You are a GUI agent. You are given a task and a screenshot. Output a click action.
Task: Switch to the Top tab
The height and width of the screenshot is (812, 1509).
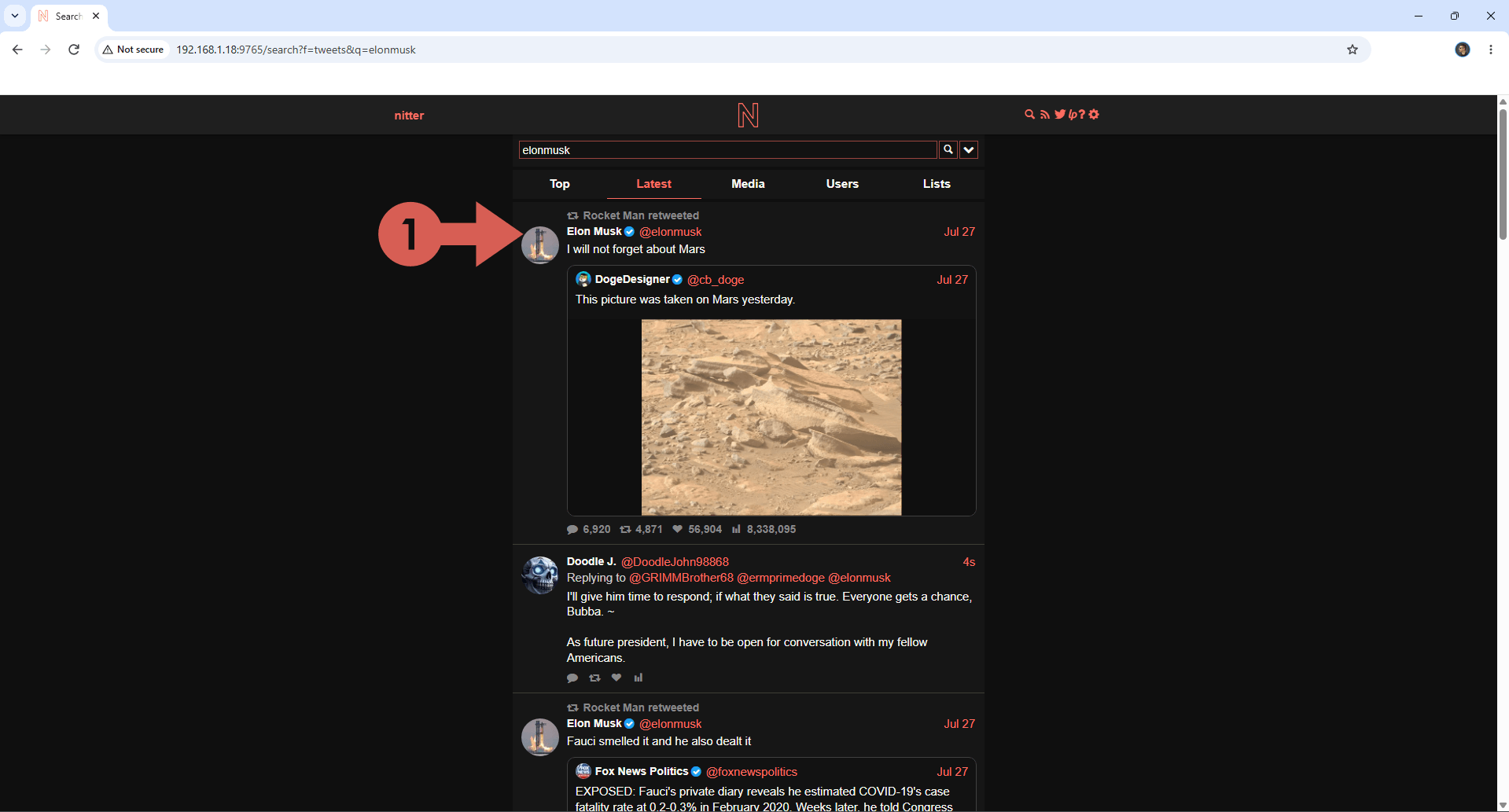560,184
